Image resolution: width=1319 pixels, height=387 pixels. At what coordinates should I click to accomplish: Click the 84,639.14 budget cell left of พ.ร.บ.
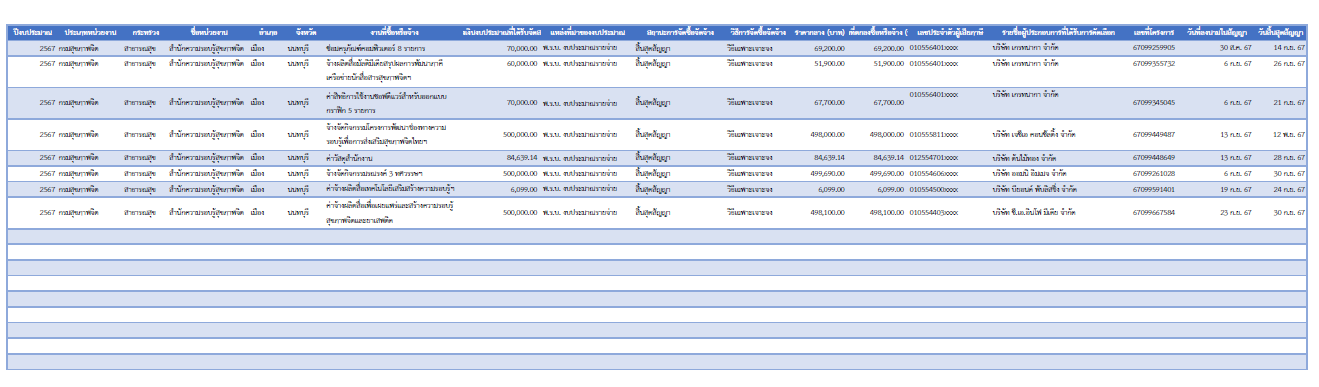(522, 158)
